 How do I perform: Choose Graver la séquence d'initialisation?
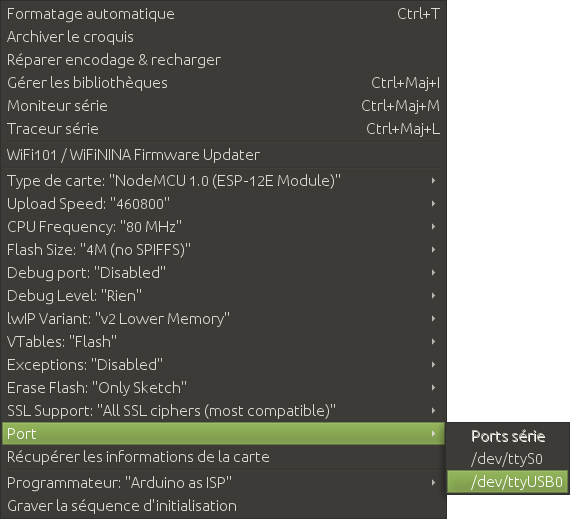[223, 506]
